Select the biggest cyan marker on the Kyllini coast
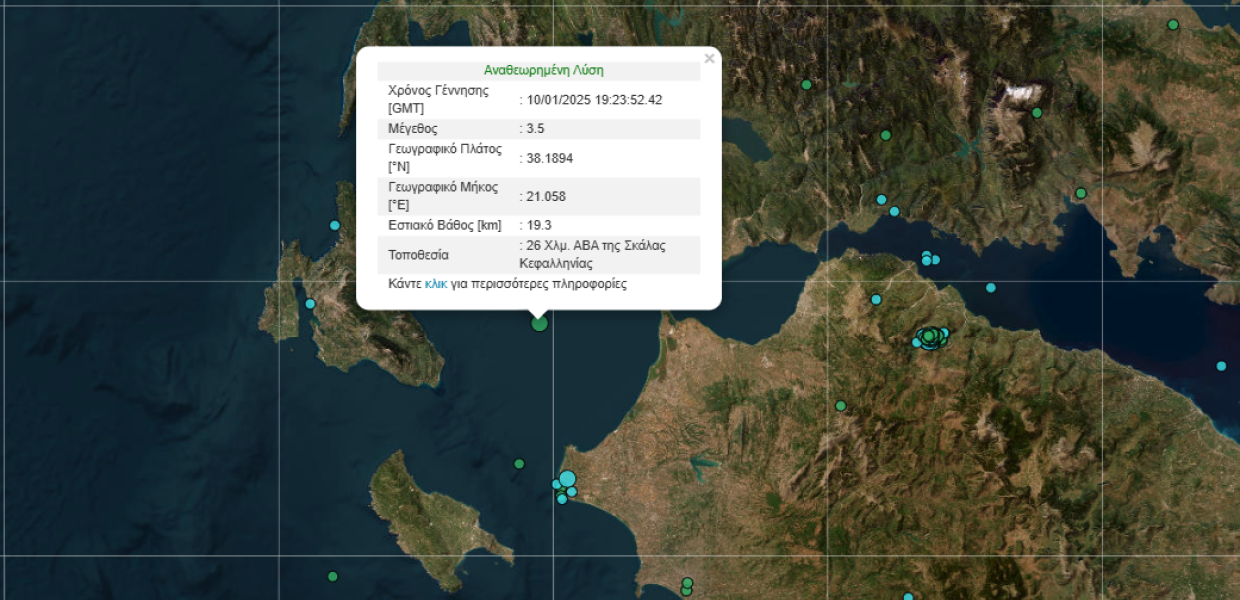1240x600 pixels. coord(567,478)
